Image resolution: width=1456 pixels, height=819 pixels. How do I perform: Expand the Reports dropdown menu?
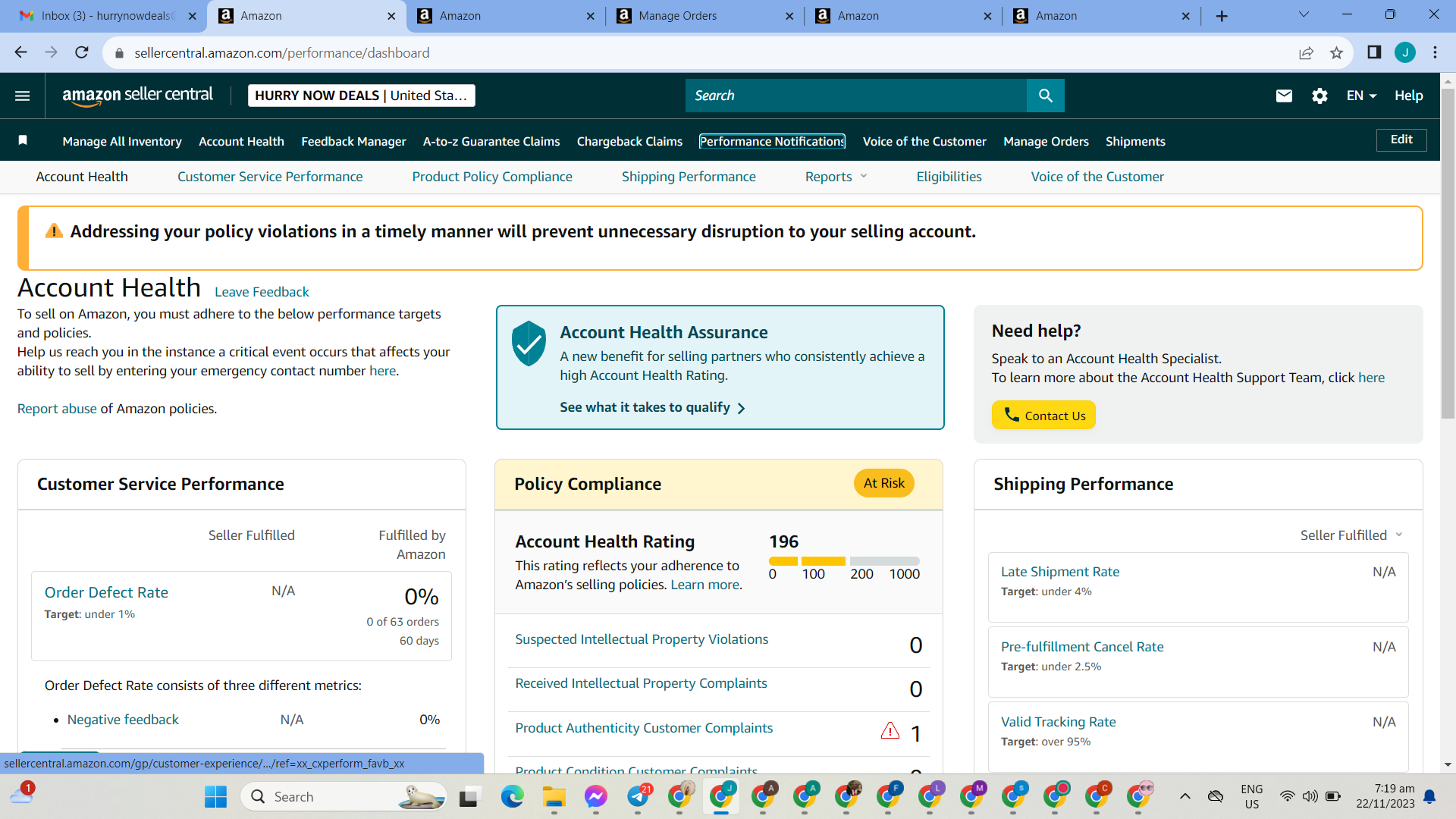pyautogui.click(x=836, y=177)
